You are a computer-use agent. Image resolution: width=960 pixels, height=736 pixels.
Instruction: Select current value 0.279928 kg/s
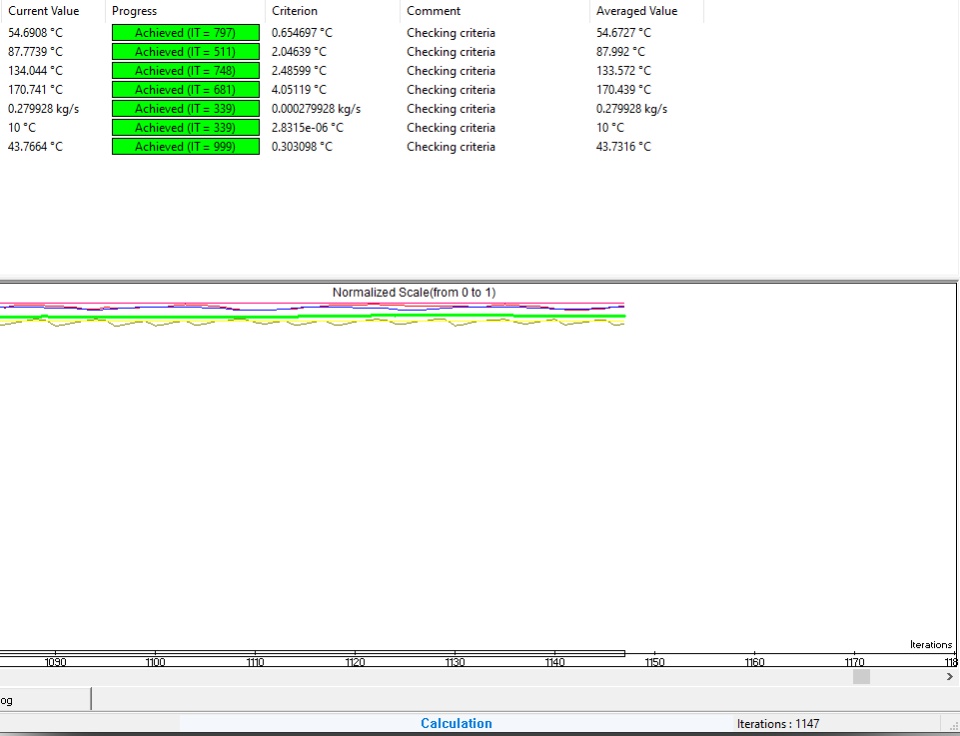point(43,108)
